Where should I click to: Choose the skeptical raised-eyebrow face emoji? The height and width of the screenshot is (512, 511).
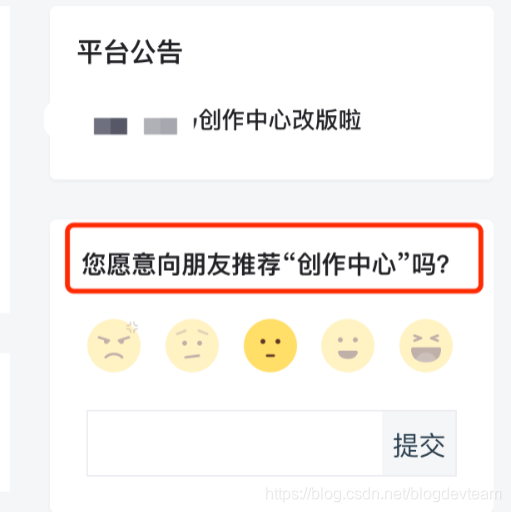click(192, 346)
